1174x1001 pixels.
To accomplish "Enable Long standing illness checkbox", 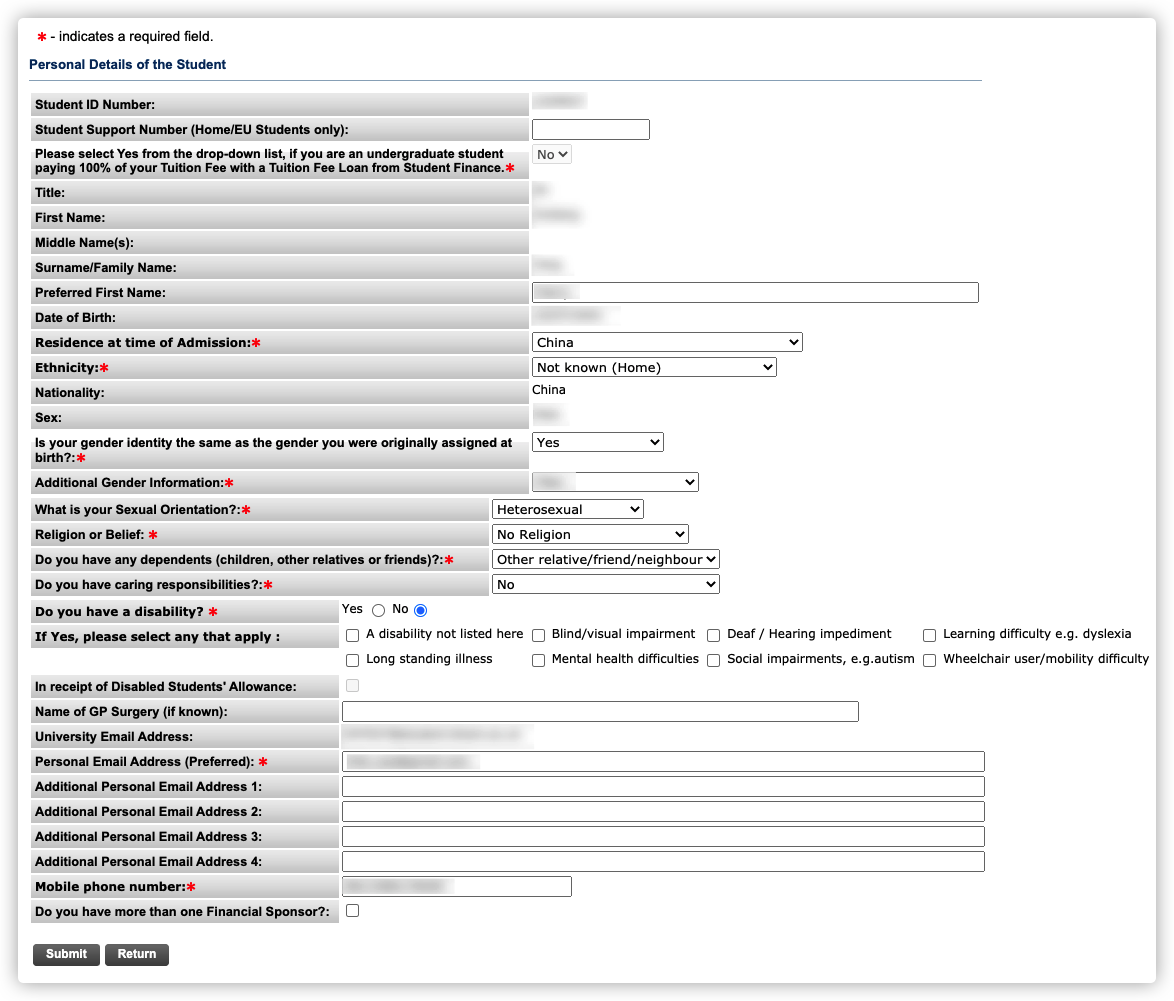I will [x=352, y=660].
